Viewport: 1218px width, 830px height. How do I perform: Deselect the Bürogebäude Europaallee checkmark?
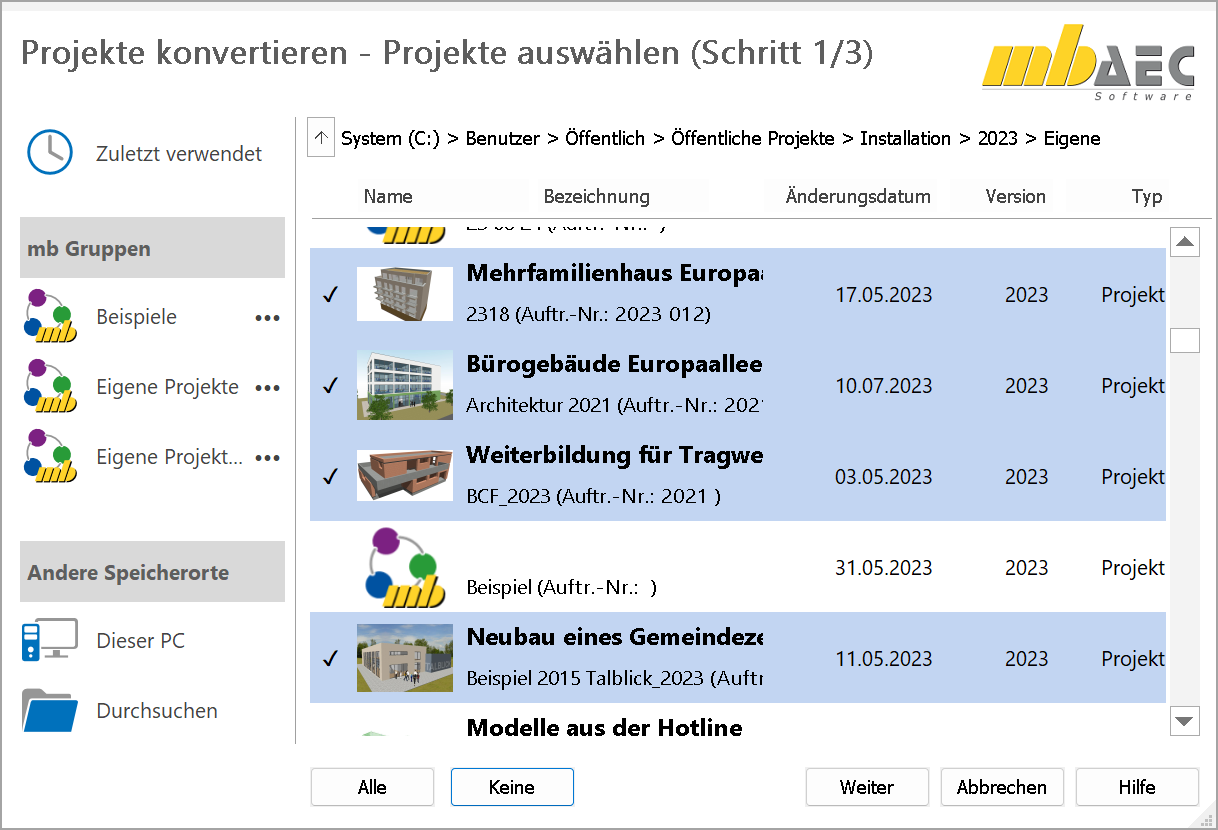(x=331, y=386)
